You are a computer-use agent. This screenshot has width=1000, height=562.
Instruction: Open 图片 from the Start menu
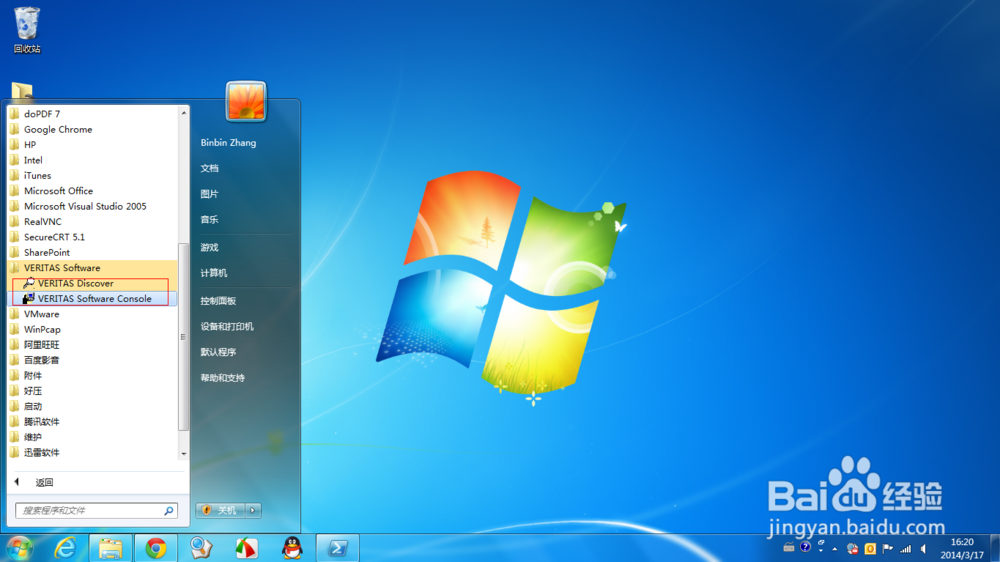pos(209,194)
